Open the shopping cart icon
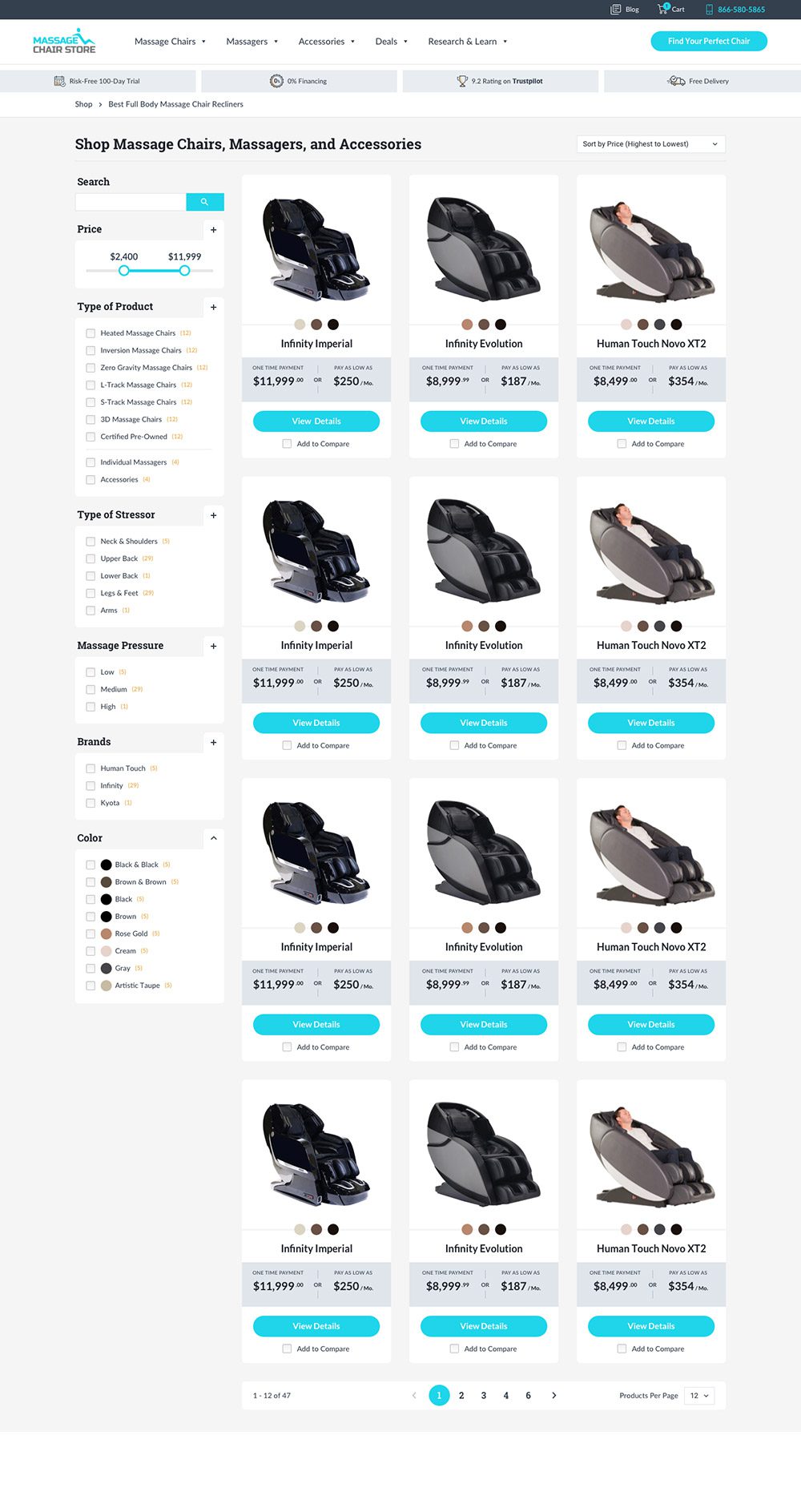The width and height of the screenshot is (801, 1512). (662, 9)
